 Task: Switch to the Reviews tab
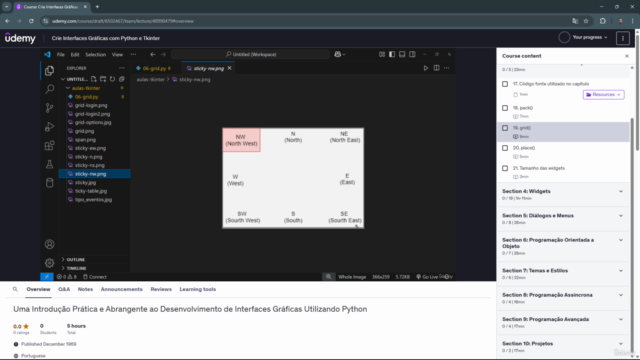[161, 289]
